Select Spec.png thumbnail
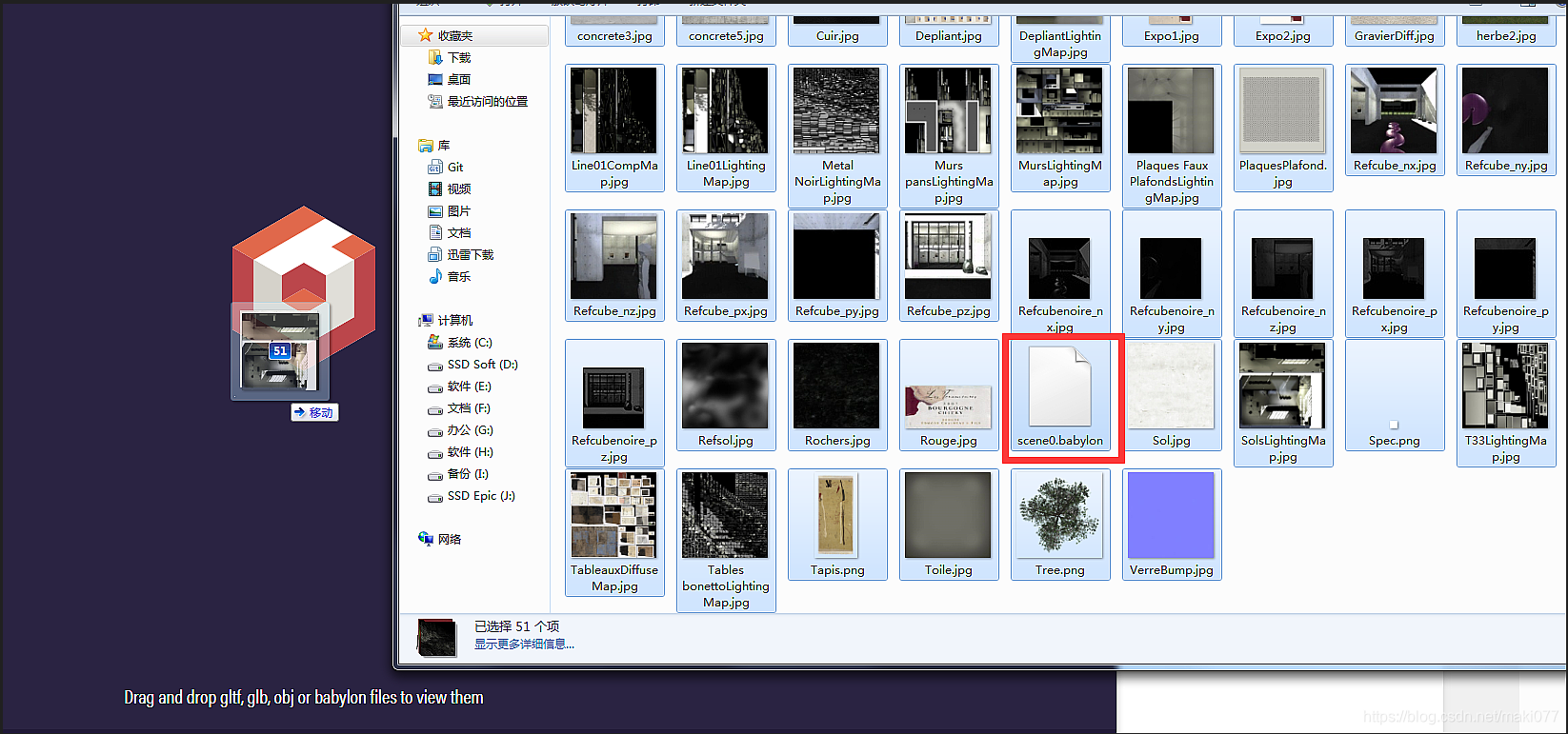The height and width of the screenshot is (734, 1568). [1394, 425]
